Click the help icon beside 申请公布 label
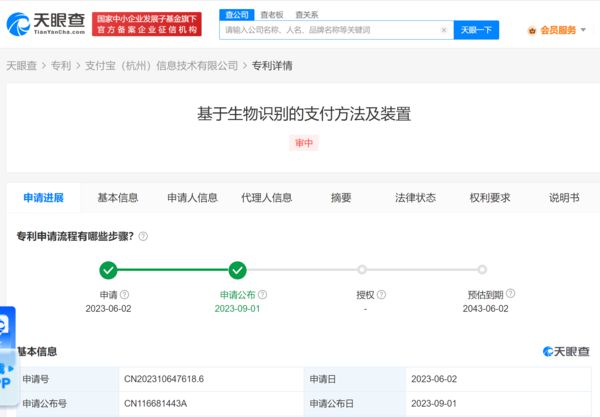The height and width of the screenshot is (417, 600). [x=262, y=295]
